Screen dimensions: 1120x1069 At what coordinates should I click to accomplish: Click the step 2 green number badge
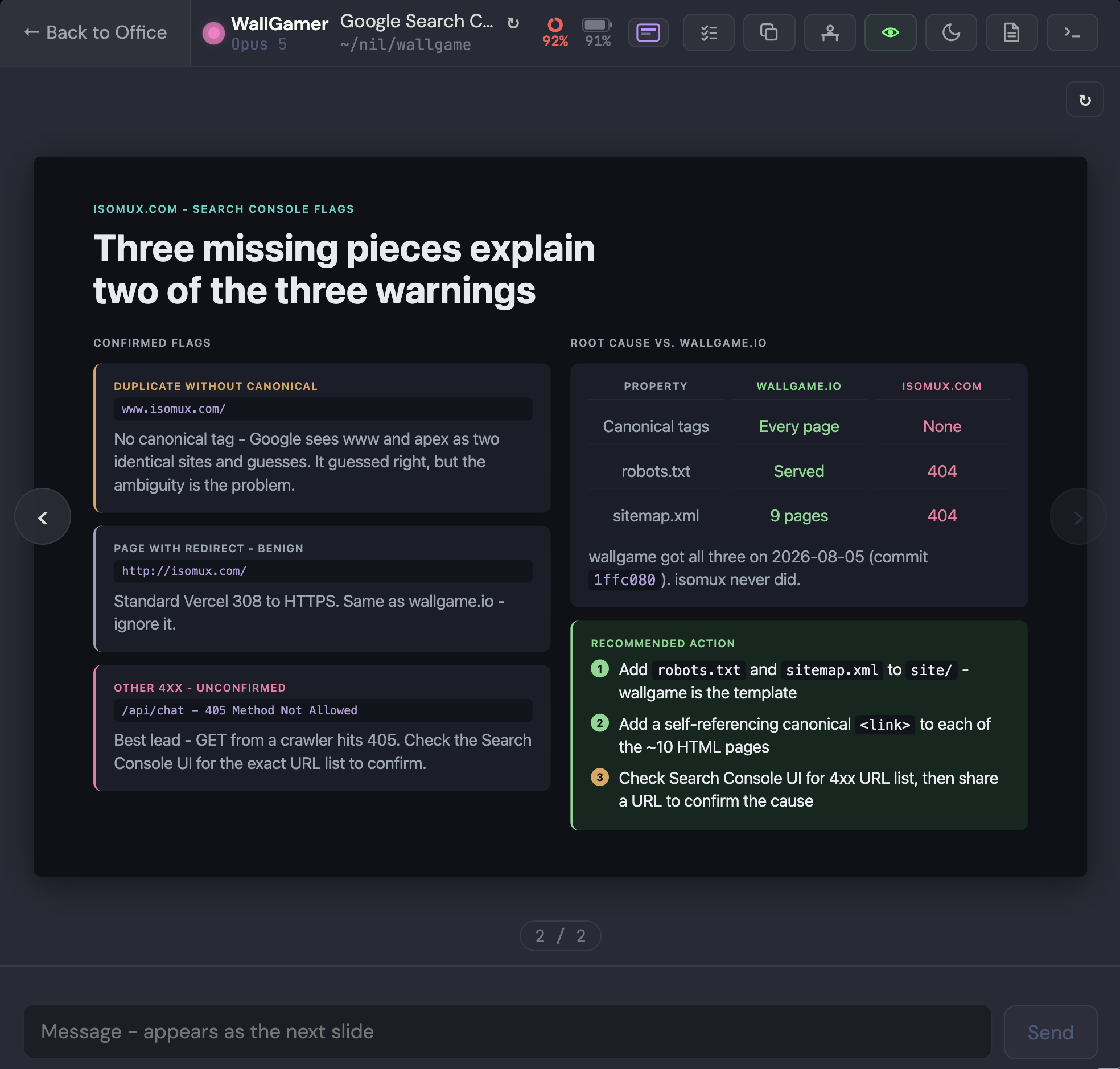599,723
